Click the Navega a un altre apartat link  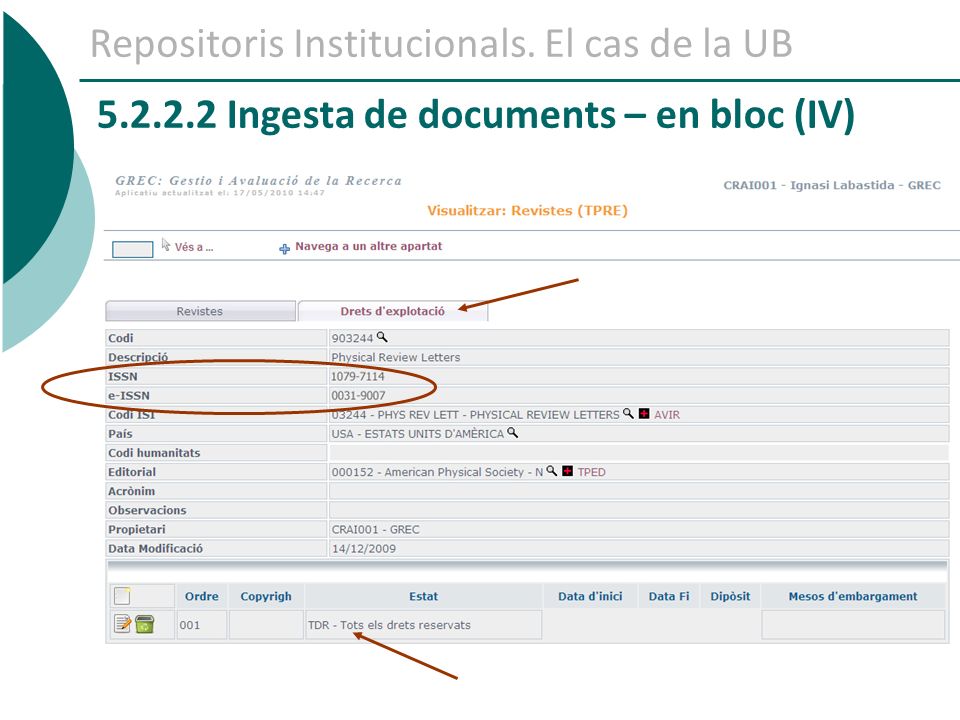tap(369, 246)
